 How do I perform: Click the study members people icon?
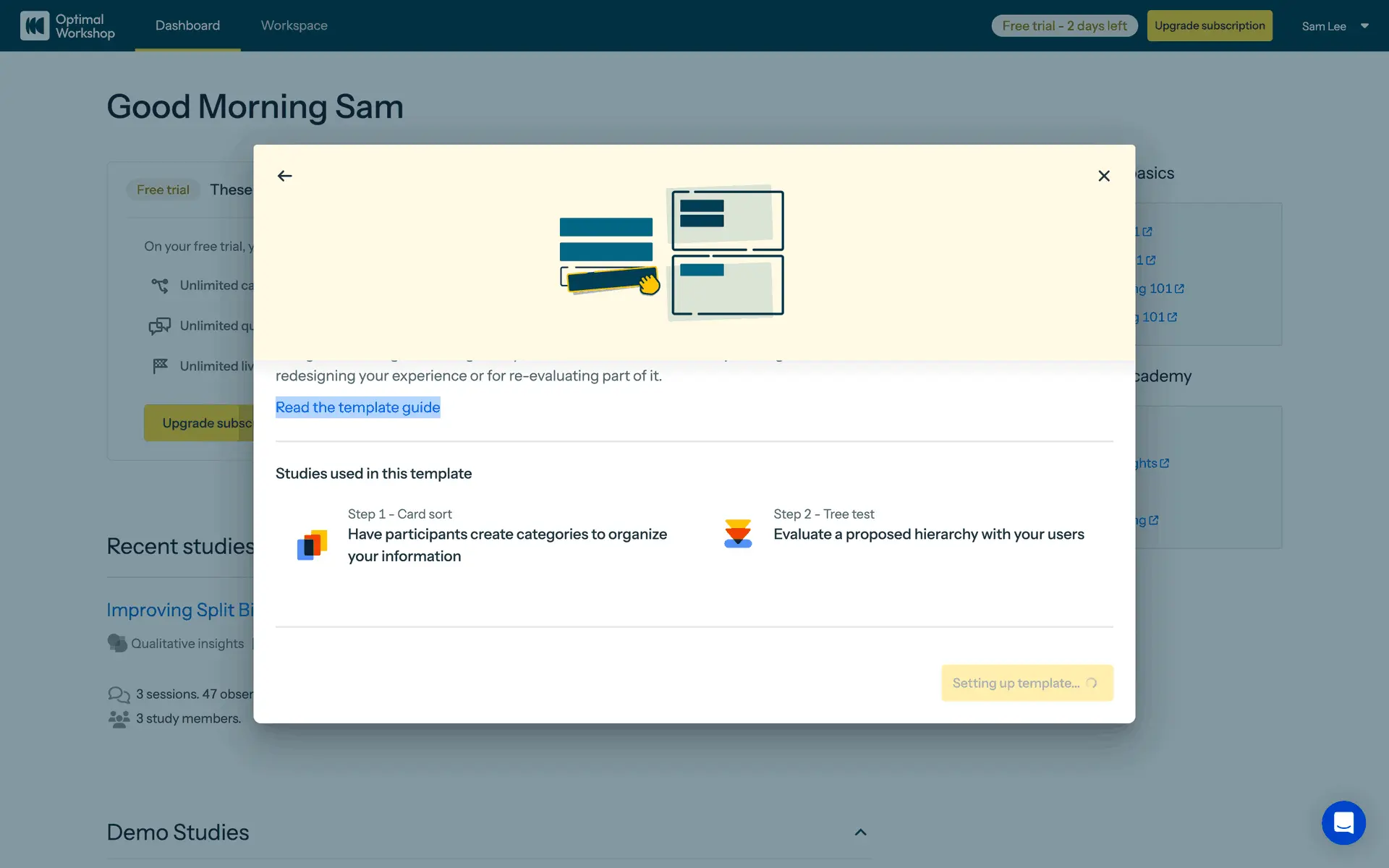119,719
